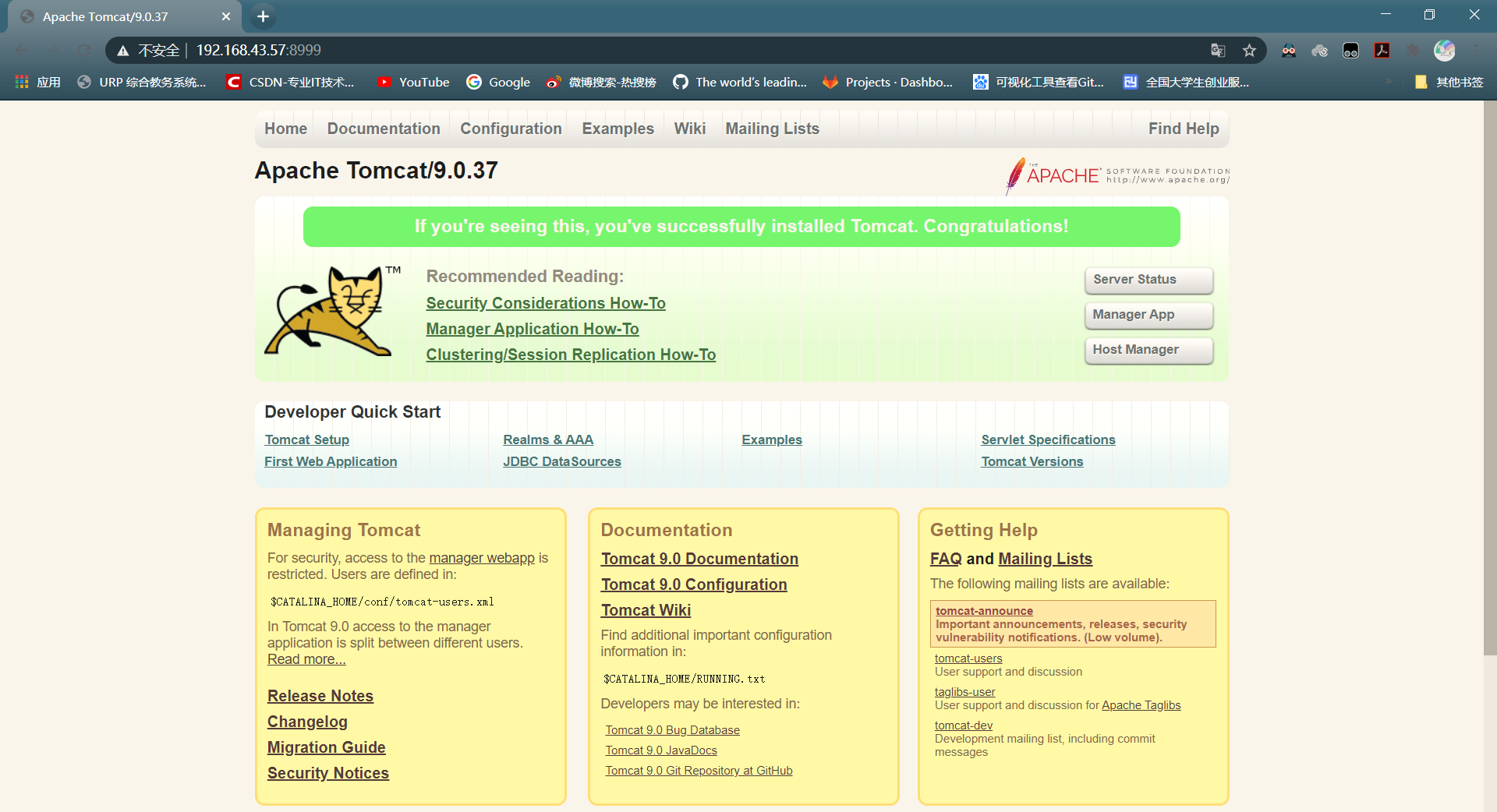The width and height of the screenshot is (1497, 812).
Task: Click the translate page icon in address bar
Action: click(1218, 51)
